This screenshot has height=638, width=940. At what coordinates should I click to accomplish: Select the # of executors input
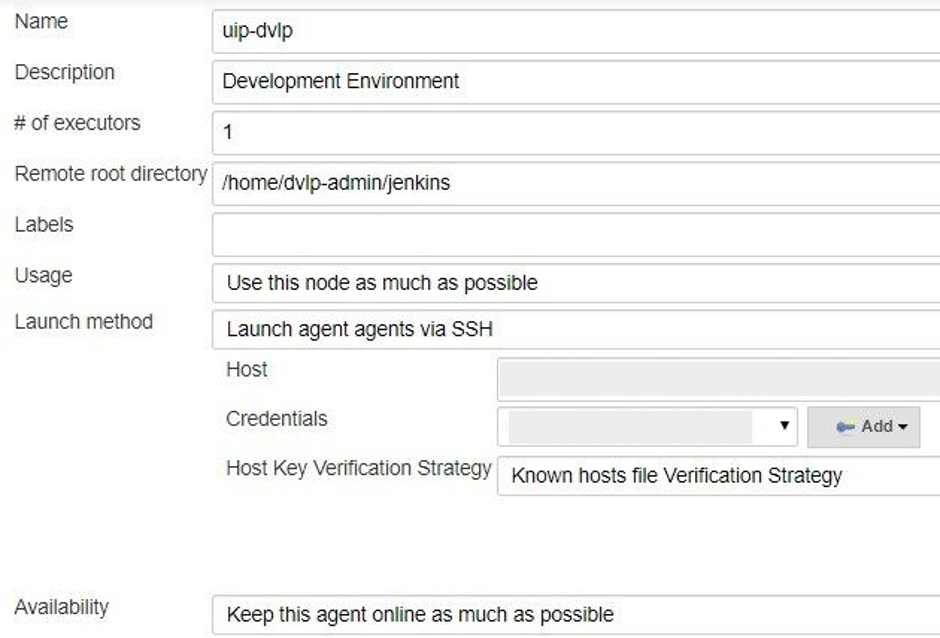[576, 132]
